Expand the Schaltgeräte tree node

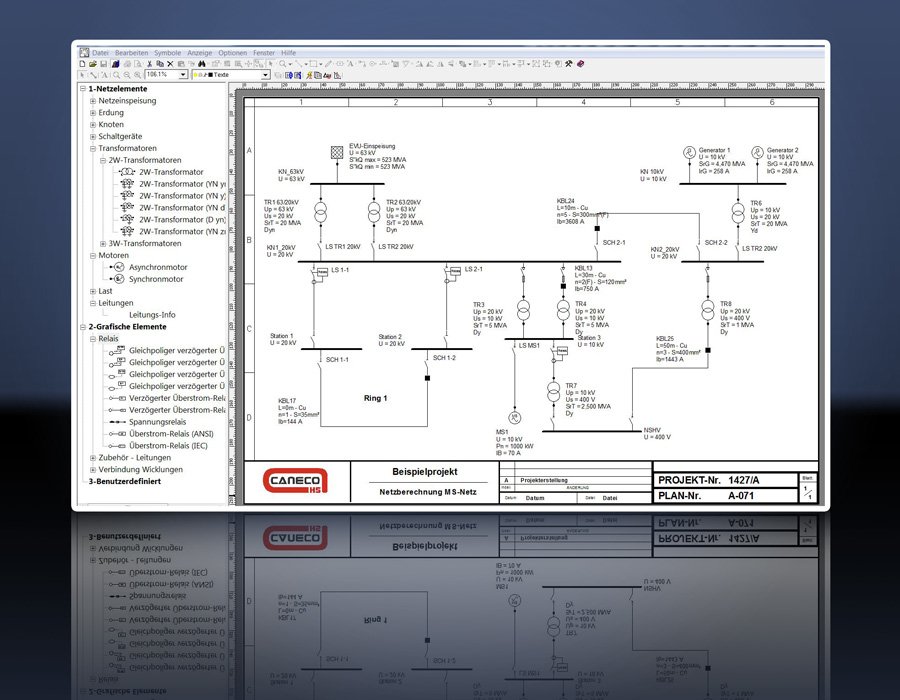tap(92, 137)
